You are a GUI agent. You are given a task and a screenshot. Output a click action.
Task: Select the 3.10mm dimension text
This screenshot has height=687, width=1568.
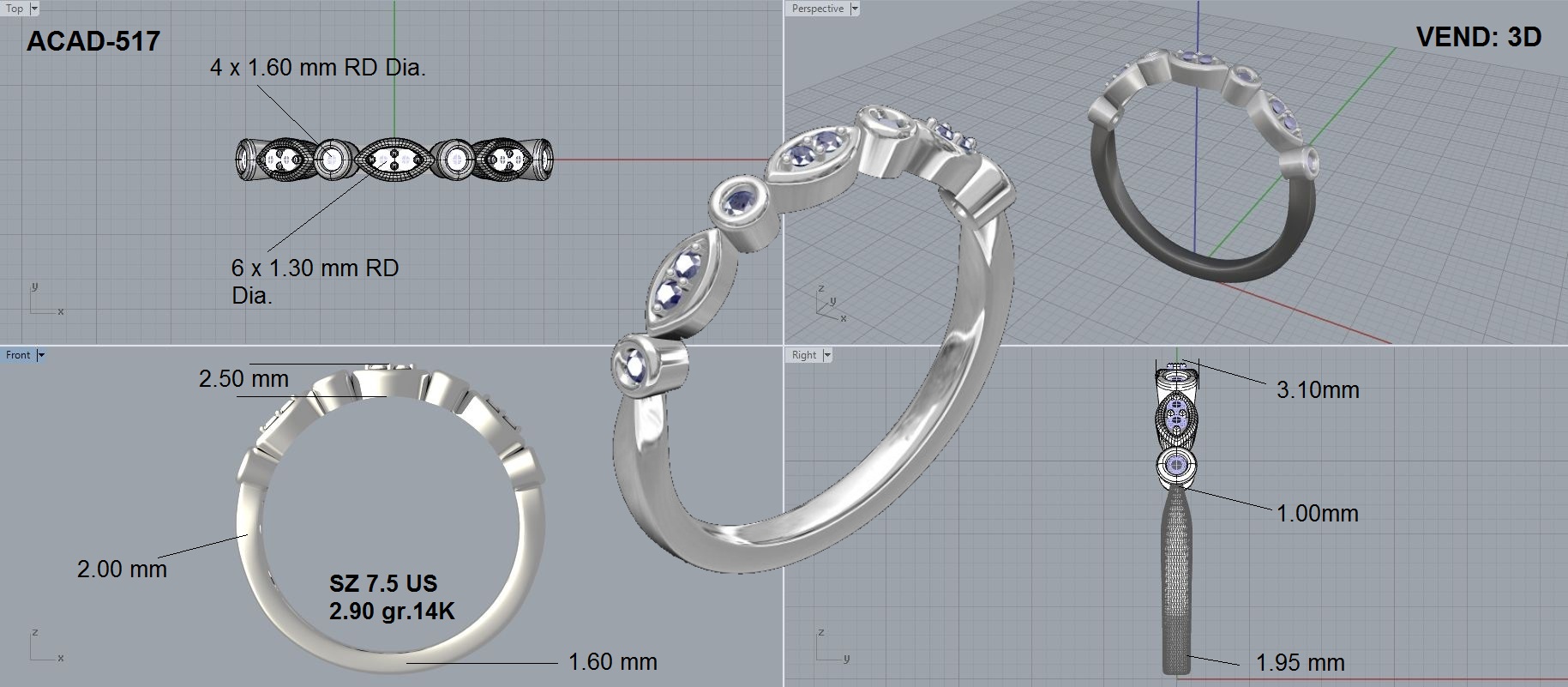1318,390
